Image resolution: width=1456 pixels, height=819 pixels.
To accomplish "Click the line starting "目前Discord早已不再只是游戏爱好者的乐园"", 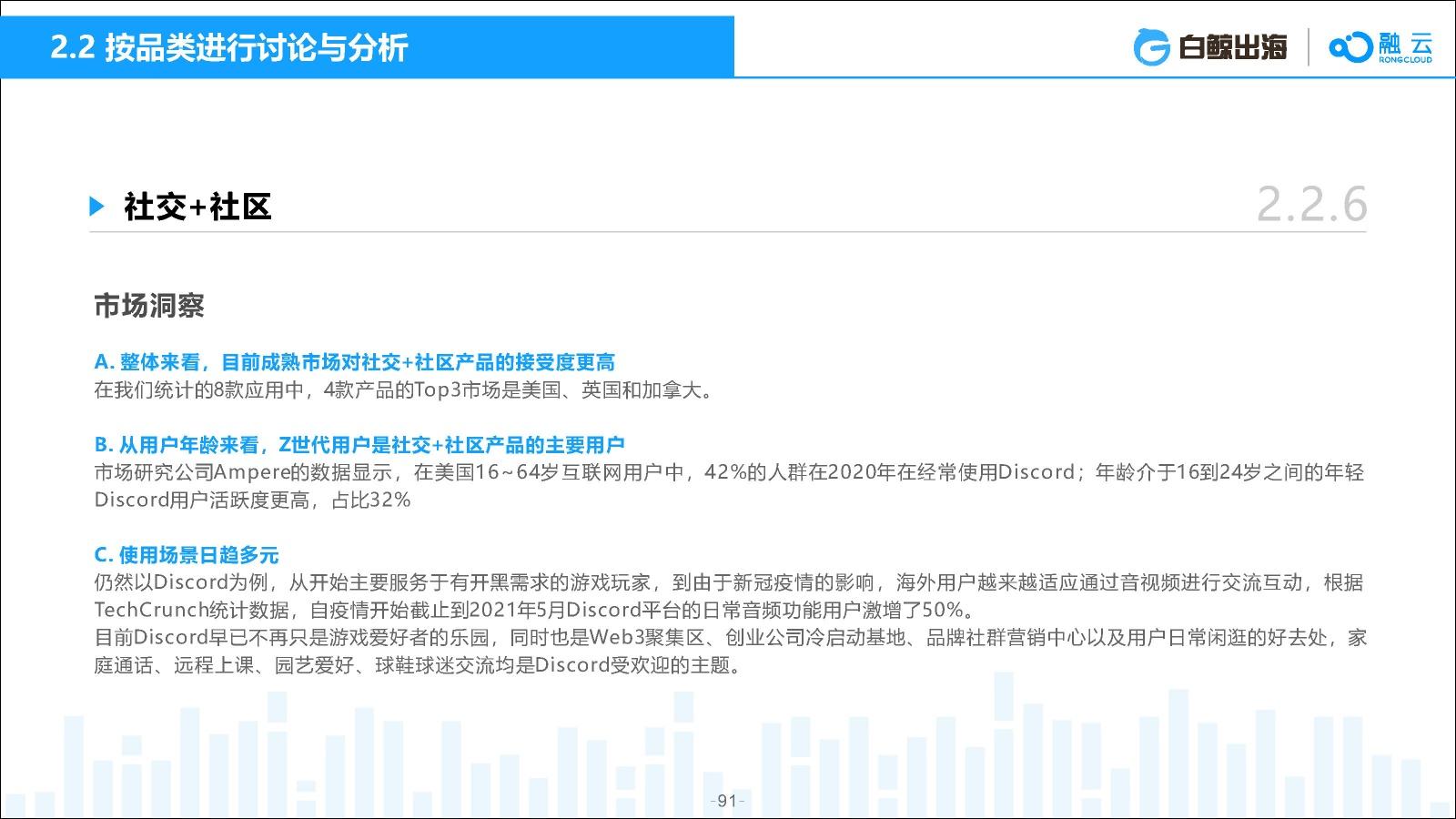I will (x=730, y=637).
